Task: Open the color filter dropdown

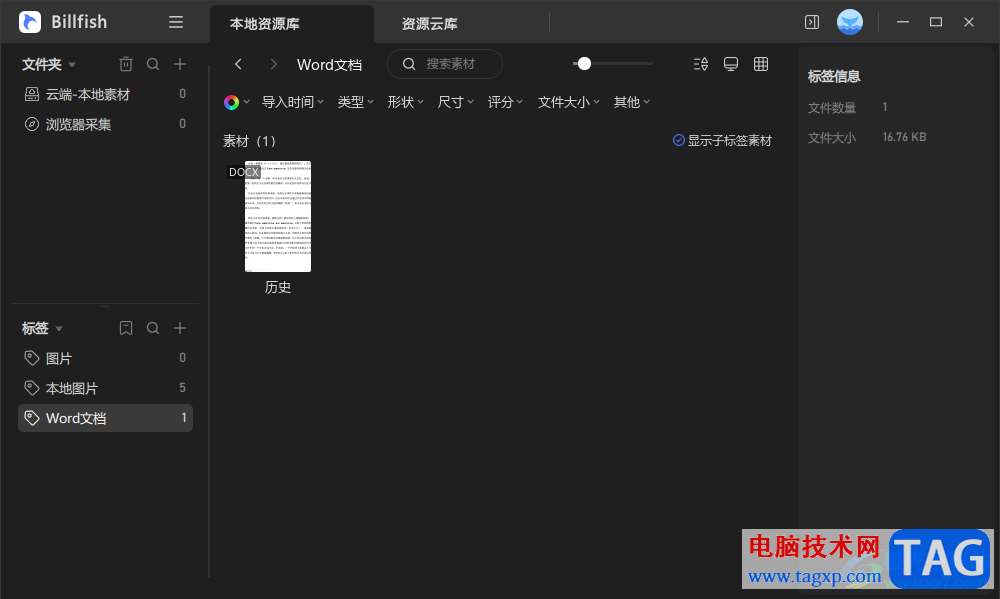Action: [x=237, y=102]
